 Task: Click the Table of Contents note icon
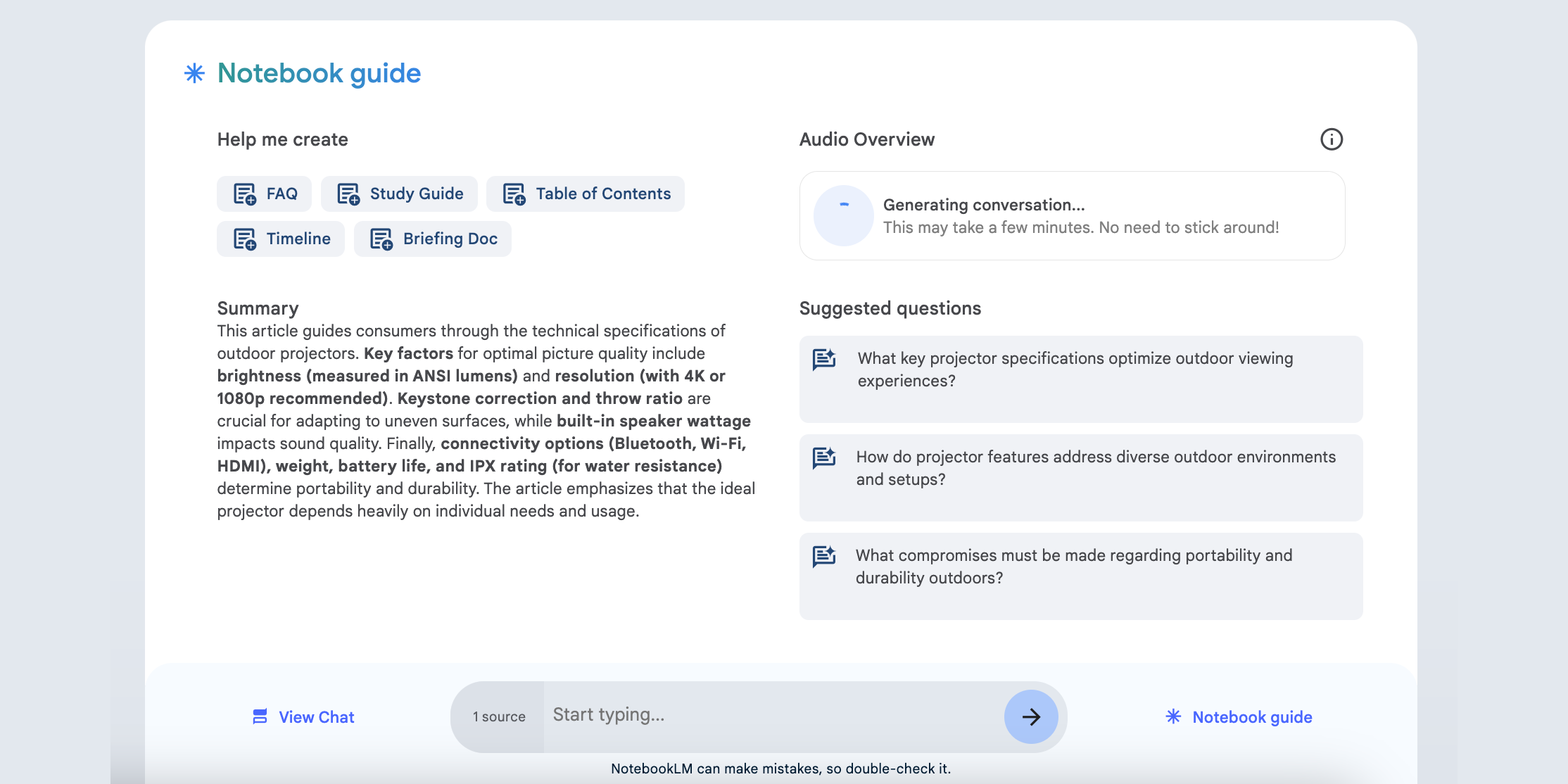514,194
